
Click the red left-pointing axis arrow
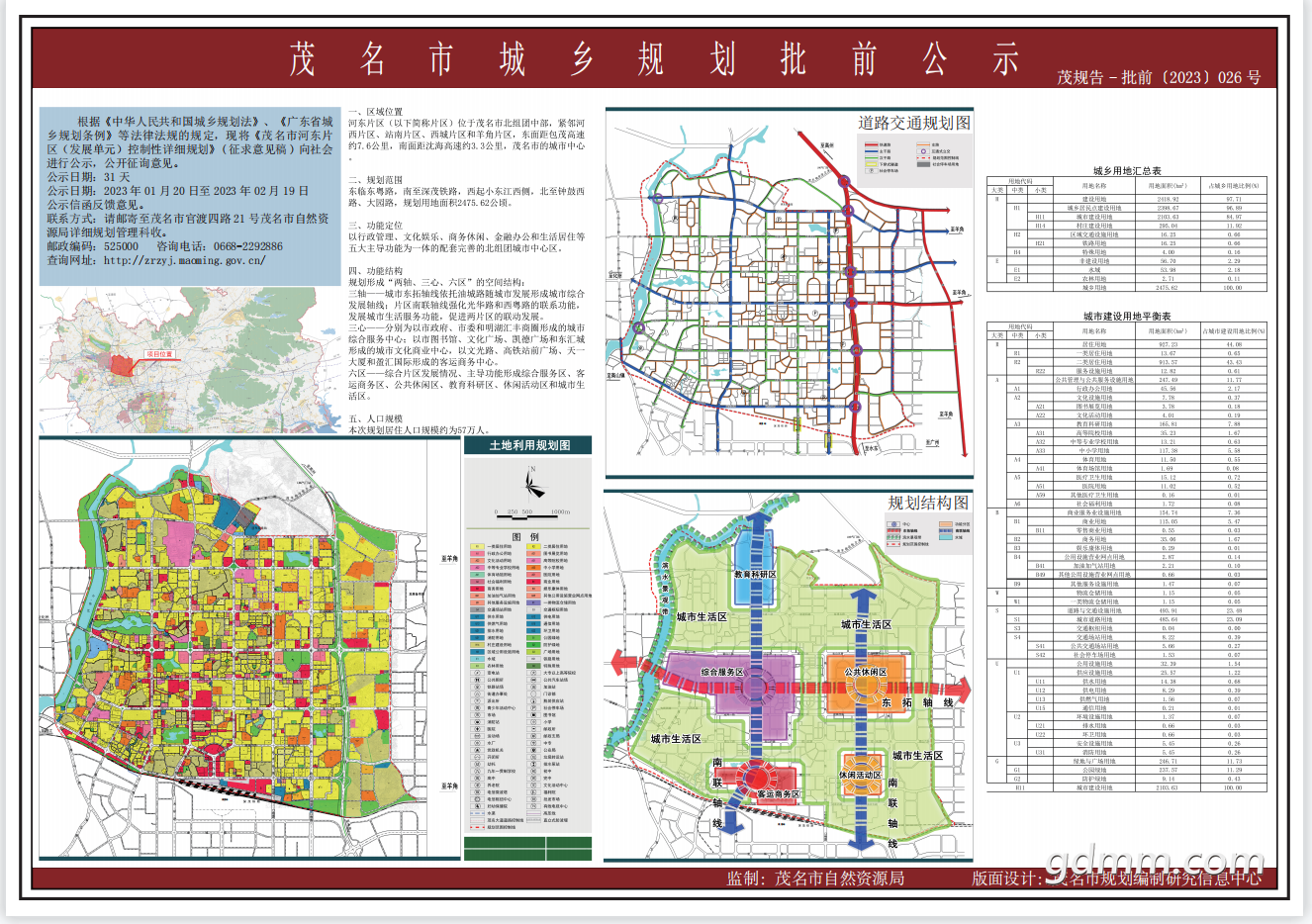[x=629, y=662]
